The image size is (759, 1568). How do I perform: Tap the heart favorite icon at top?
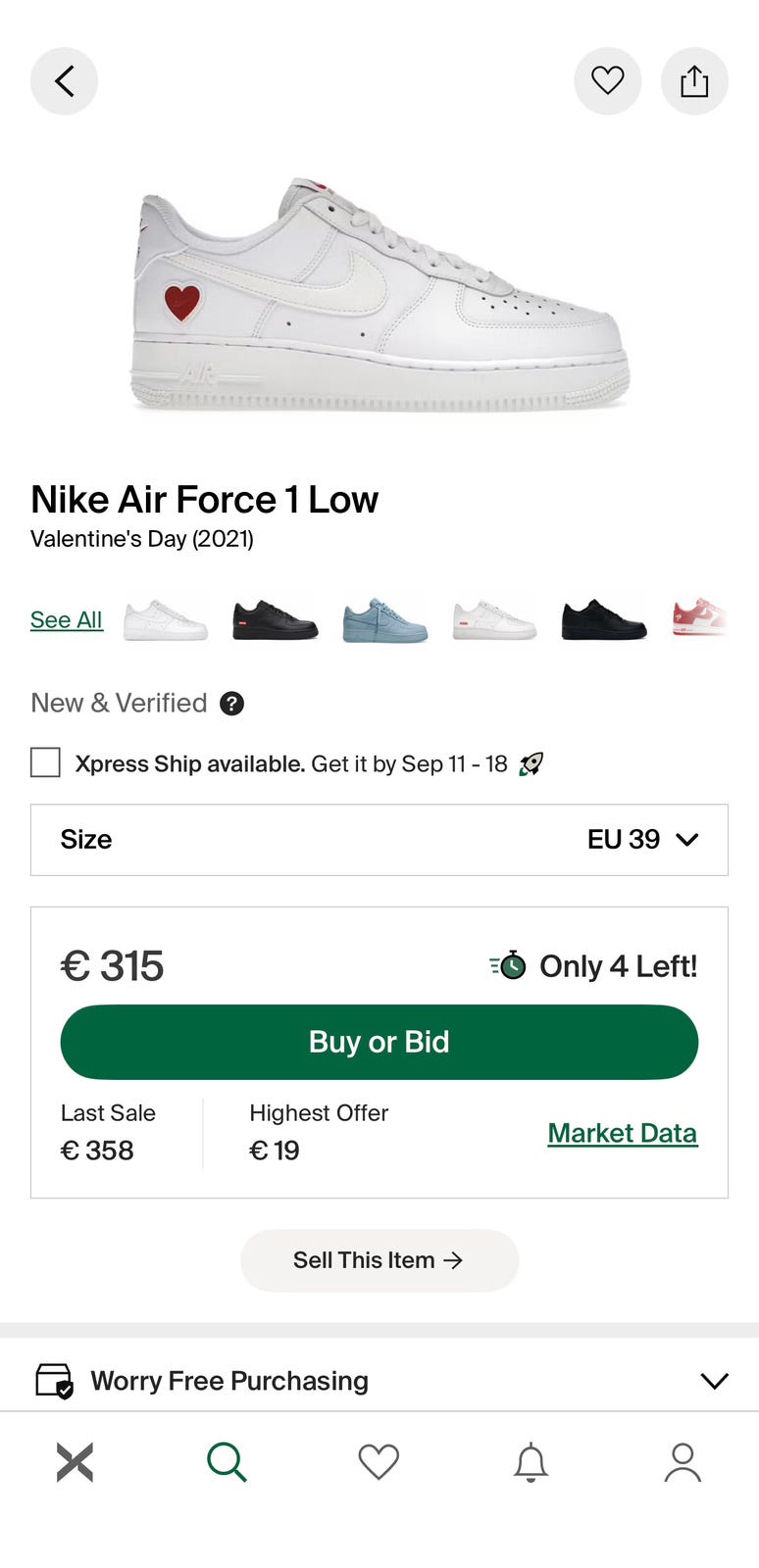(x=608, y=81)
